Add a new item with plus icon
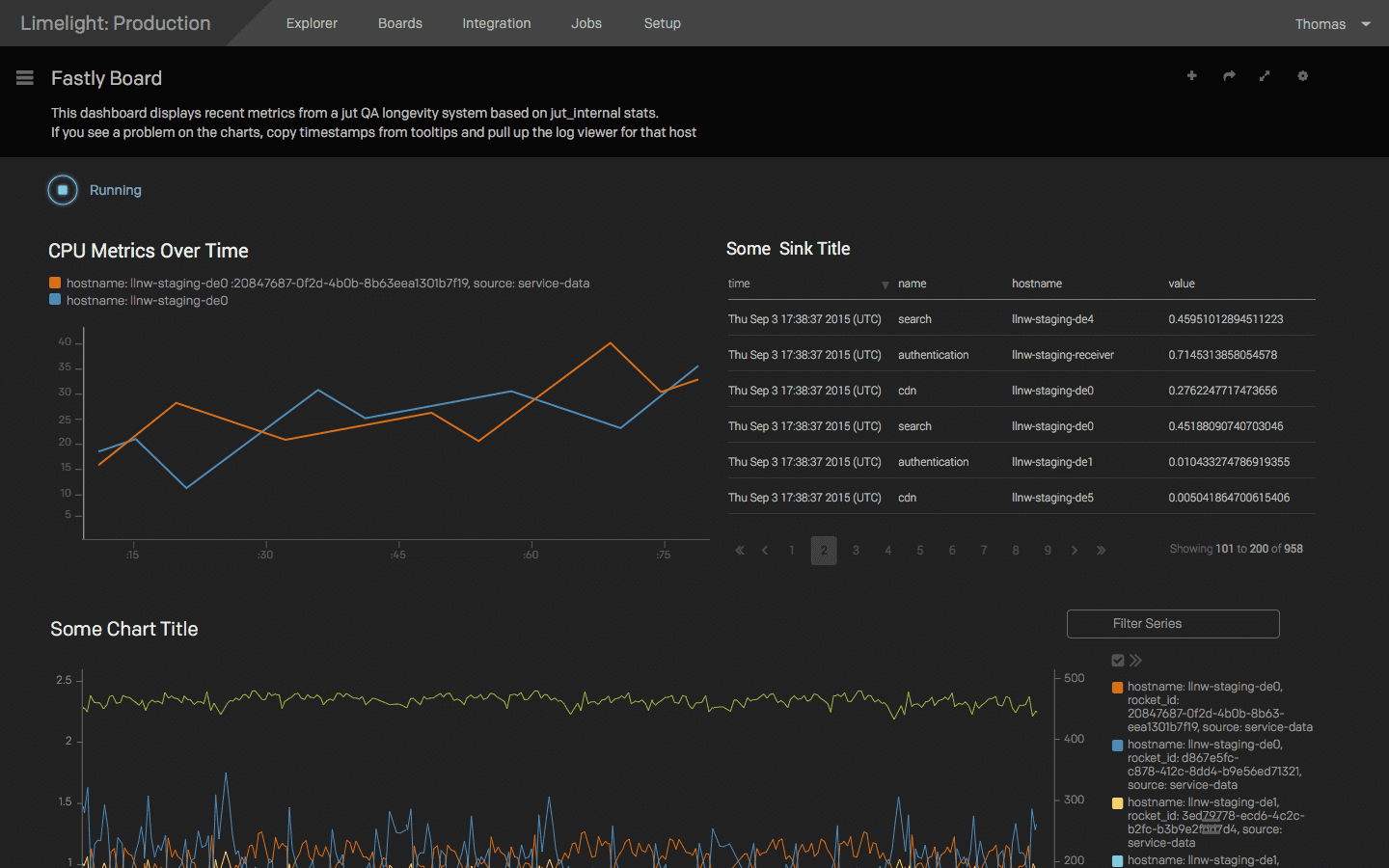 click(x=1192, y=75)
